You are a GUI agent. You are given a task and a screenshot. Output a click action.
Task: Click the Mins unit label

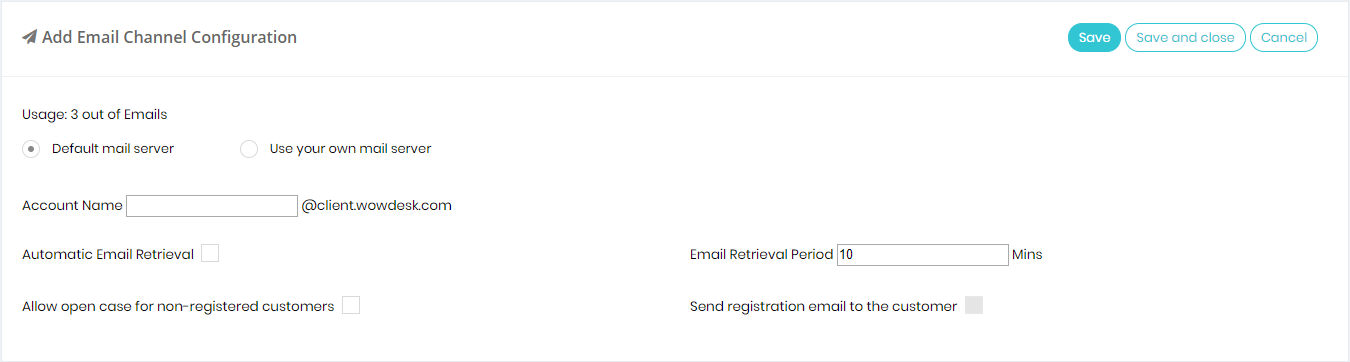pos(1027,255)
